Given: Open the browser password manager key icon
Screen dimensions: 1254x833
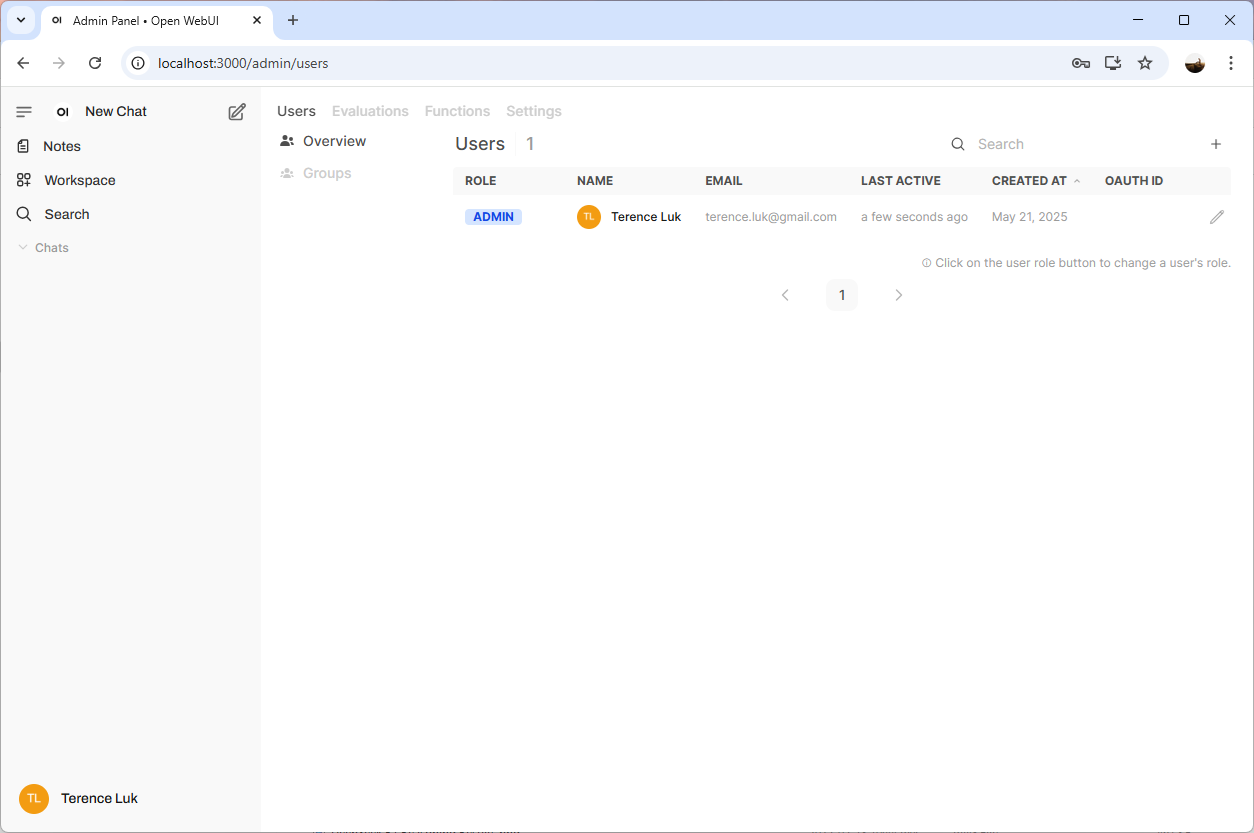Looking at the screenshot, I should coord(1080,63).
